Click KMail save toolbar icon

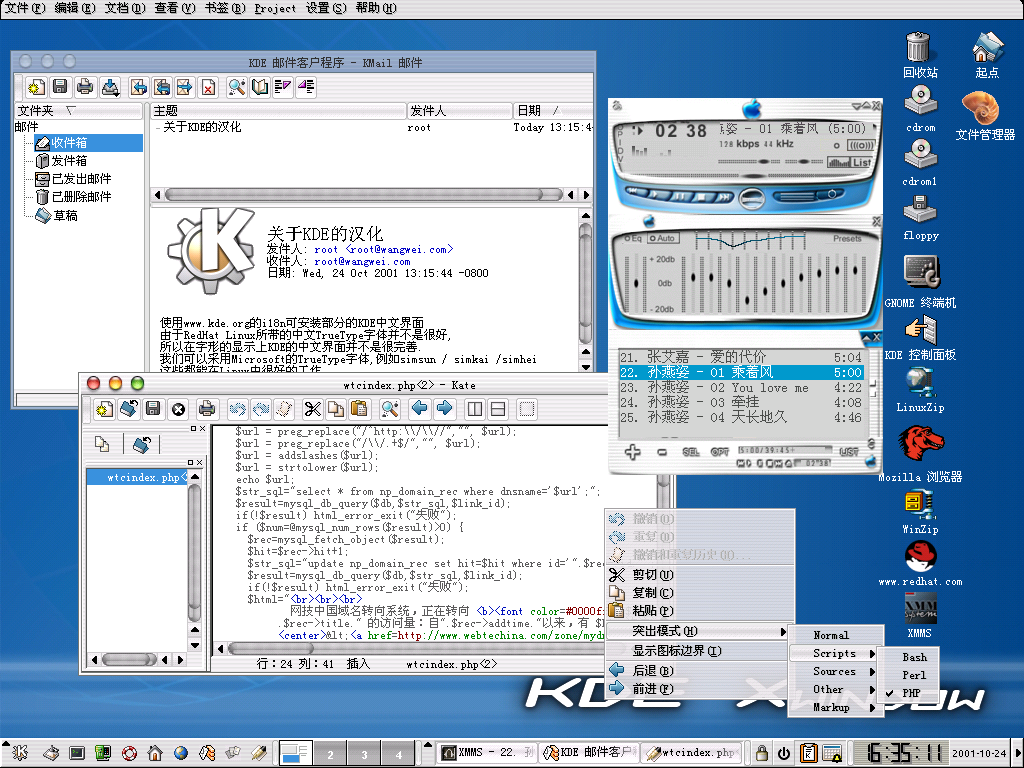pos(60,87)
